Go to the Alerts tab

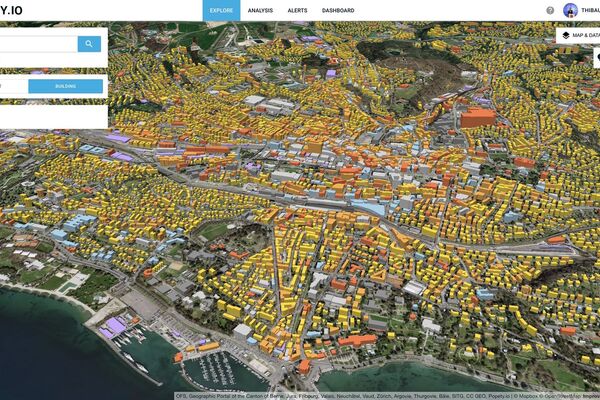298,10
